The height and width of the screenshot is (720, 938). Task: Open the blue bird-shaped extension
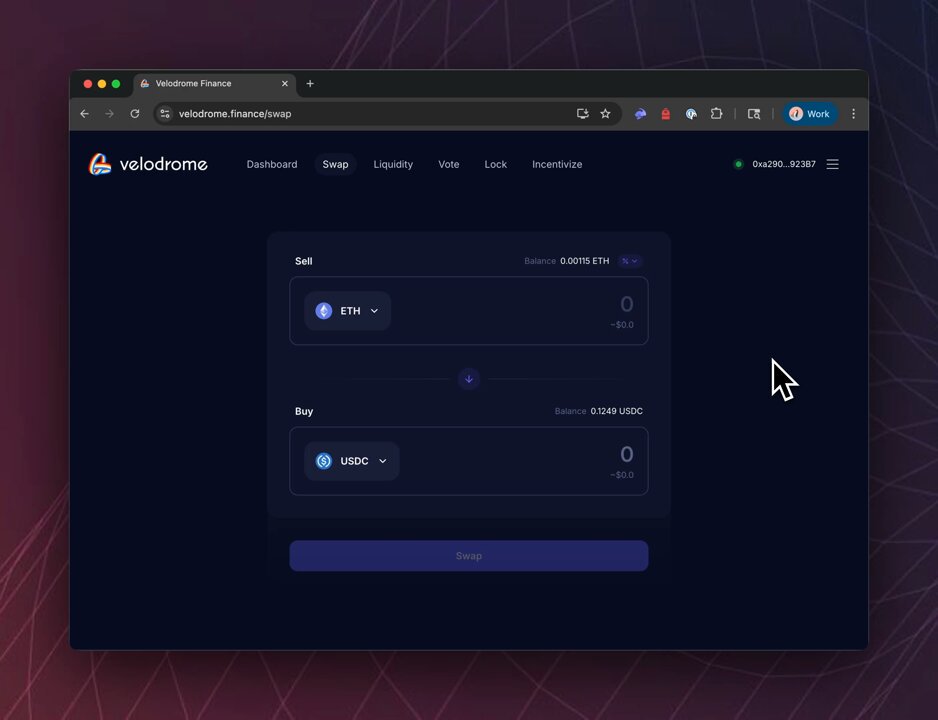640,114
